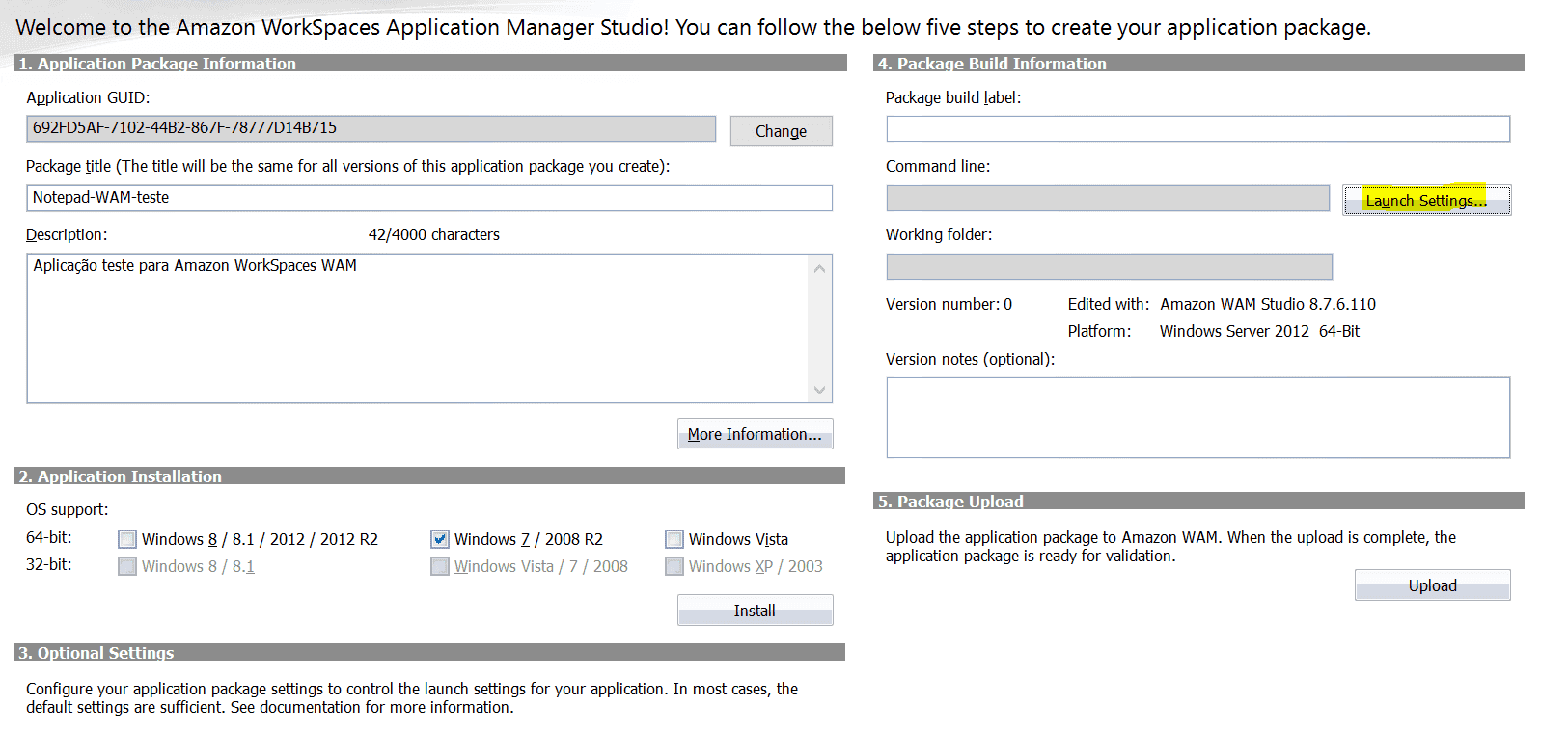Click the Version notes text box
The image size is (1568, 734).
point(1197,417)
